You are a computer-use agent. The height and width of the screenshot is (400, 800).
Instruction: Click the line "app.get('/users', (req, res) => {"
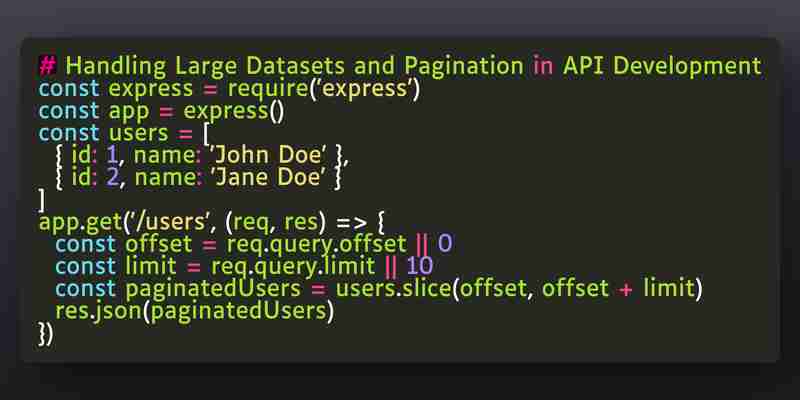[x=211, y=222]
